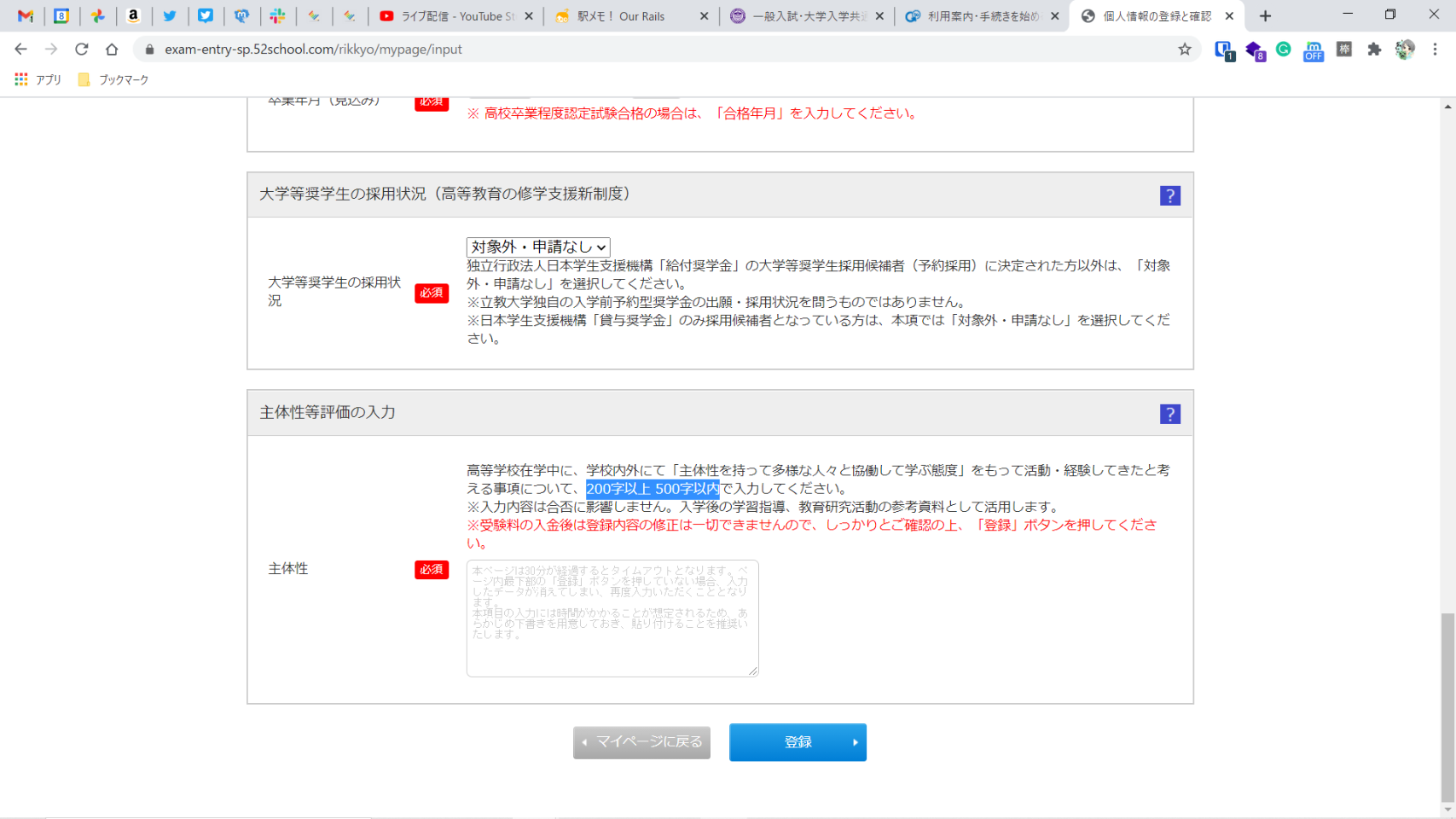Open the Amazon pinned tab
1456x819 pixels.
tap(133, 16)
